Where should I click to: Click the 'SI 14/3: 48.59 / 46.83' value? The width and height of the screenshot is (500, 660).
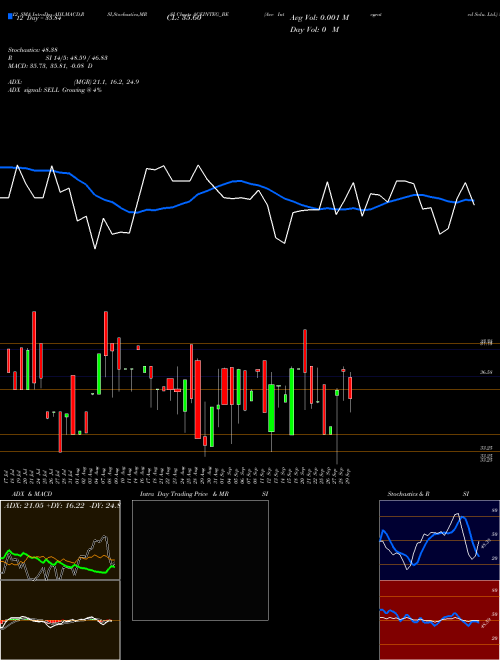(77, 58)
